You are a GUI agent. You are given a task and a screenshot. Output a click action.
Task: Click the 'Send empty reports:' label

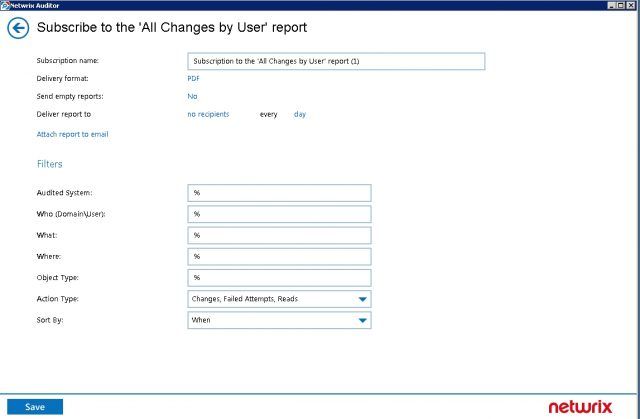70,96
